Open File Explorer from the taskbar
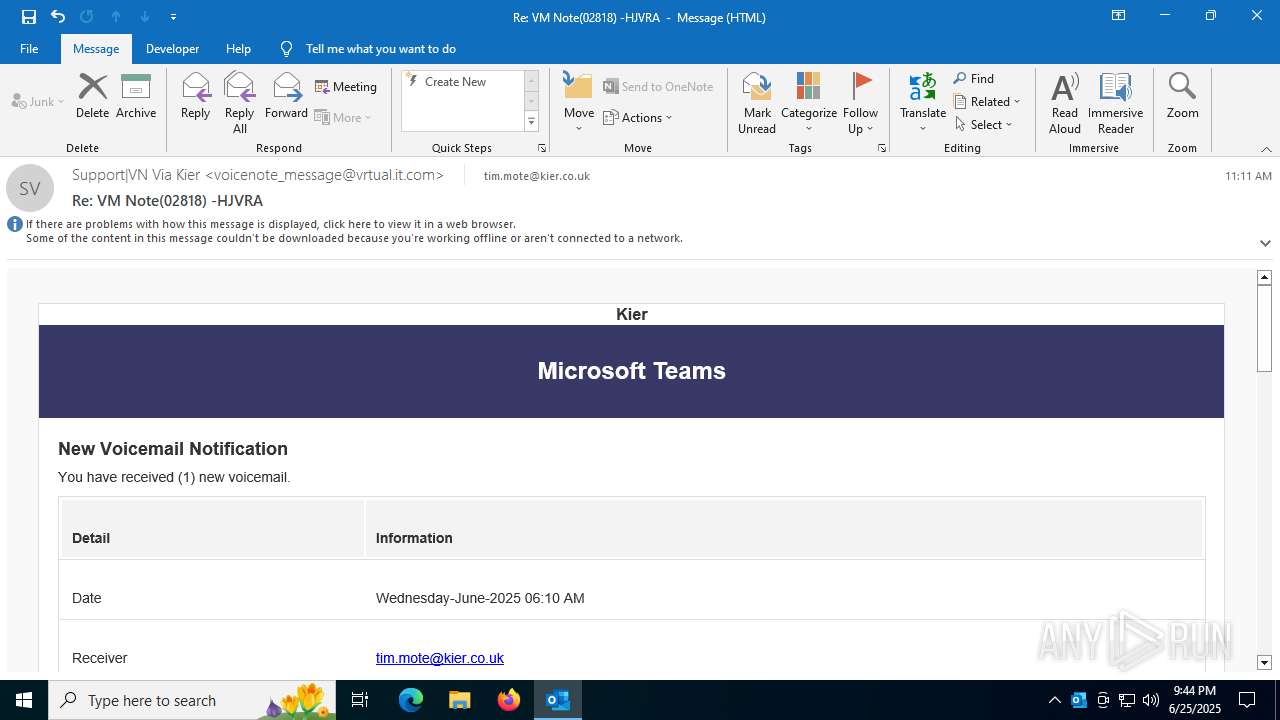 click(x=460, y=700)
